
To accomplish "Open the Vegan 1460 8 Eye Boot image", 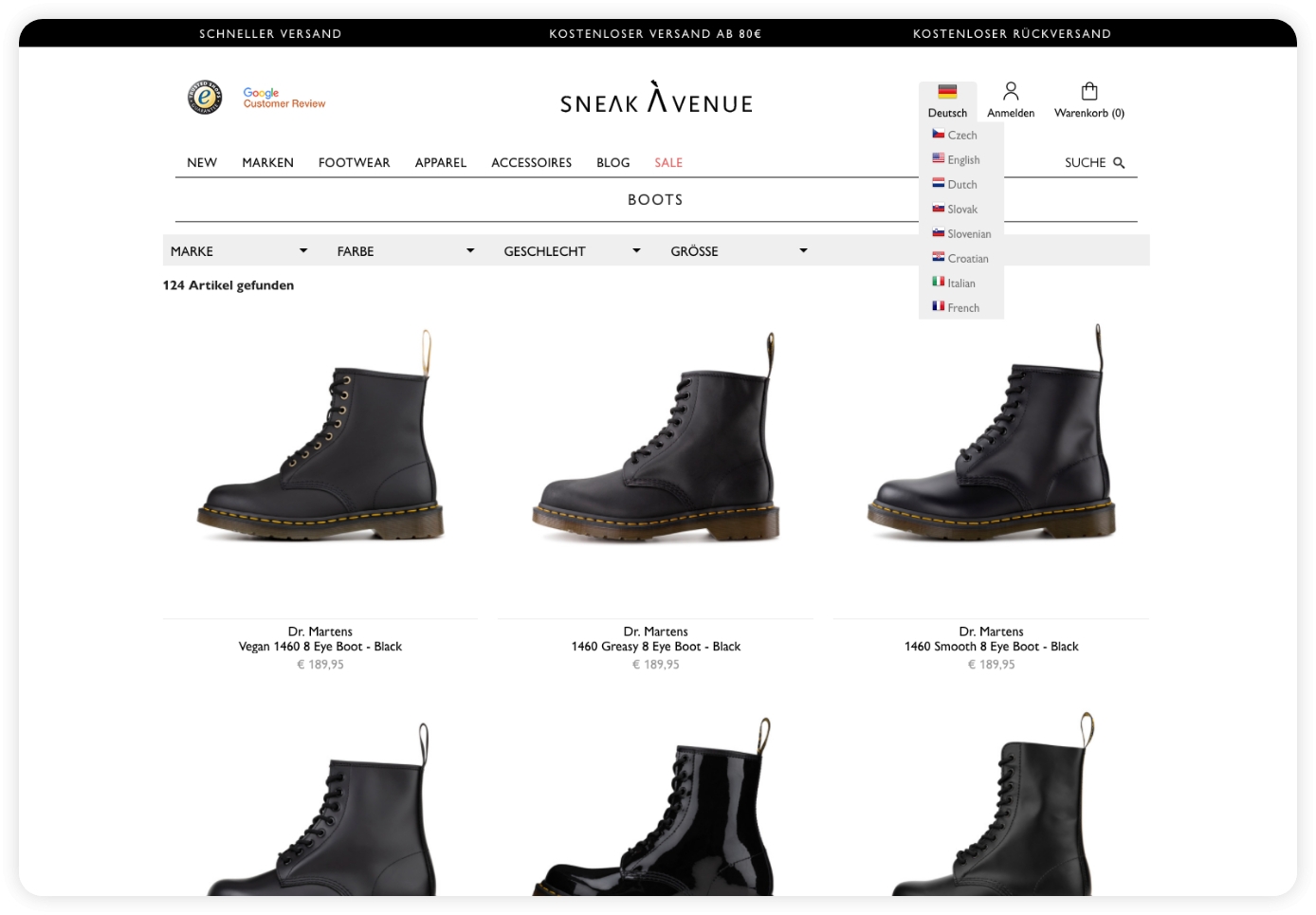I will click(320, 436).
